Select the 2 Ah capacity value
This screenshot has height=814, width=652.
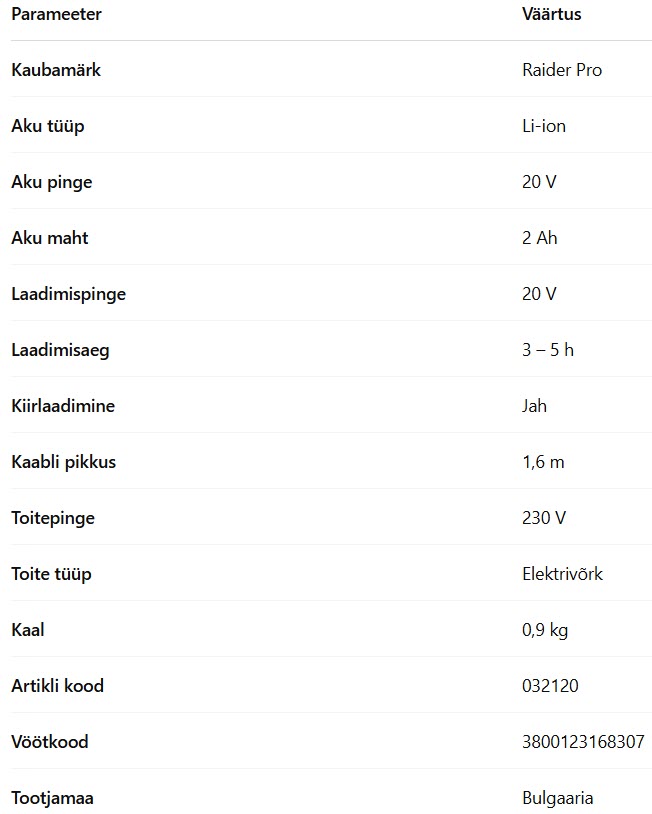(x=539, y=238)
